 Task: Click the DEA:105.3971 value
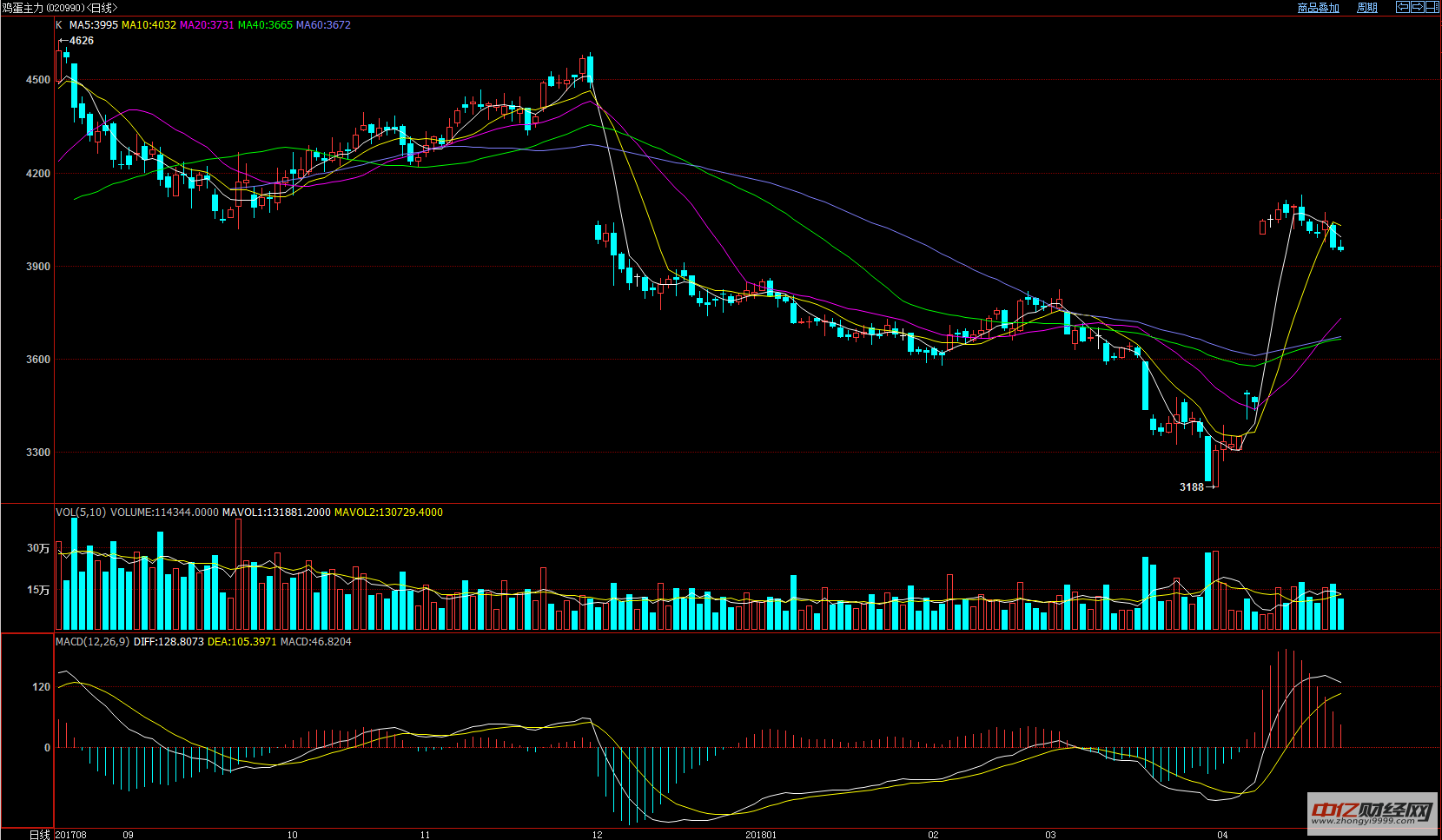coord(241,642)
